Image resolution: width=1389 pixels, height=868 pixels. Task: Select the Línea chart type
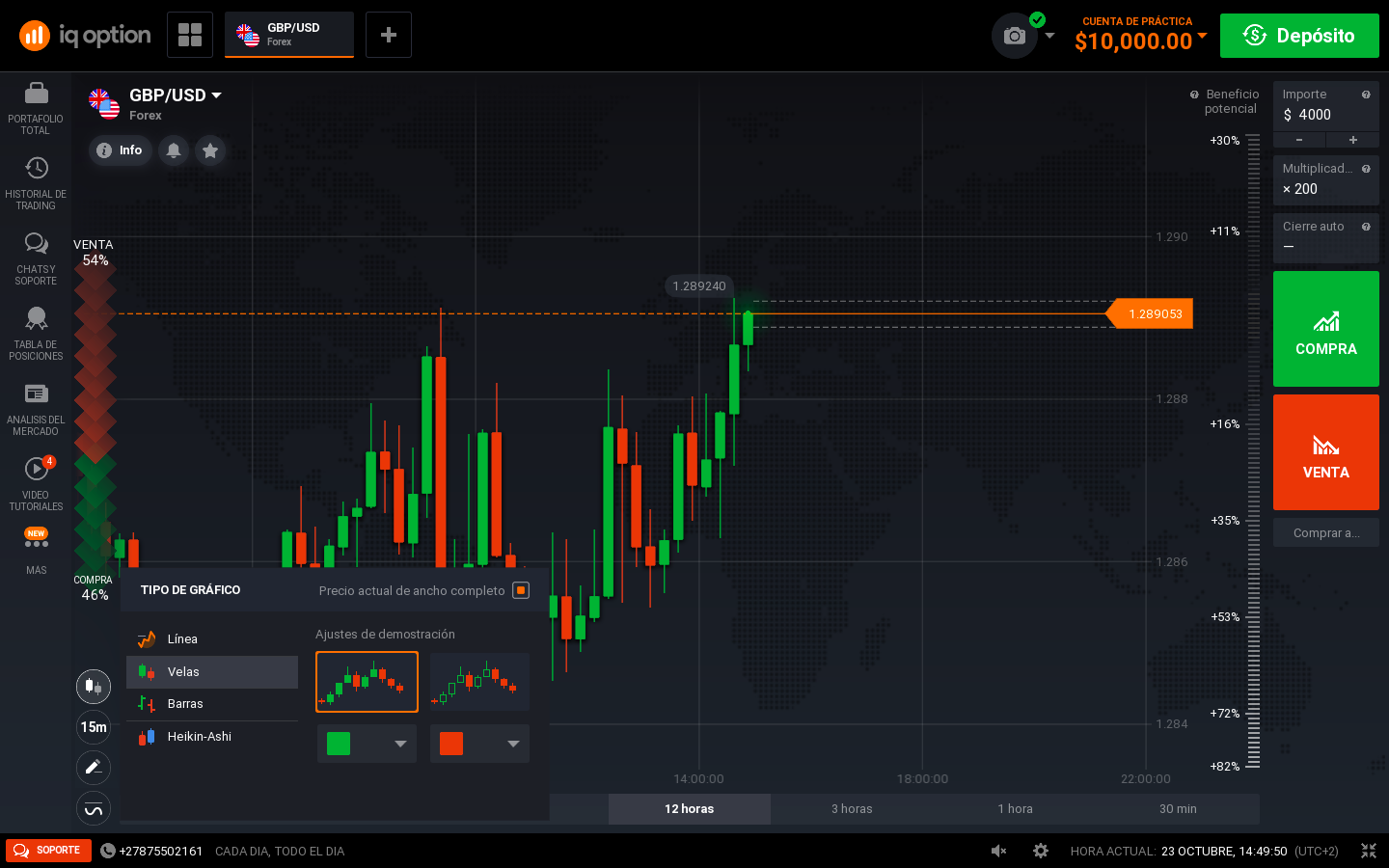[212, 639]
